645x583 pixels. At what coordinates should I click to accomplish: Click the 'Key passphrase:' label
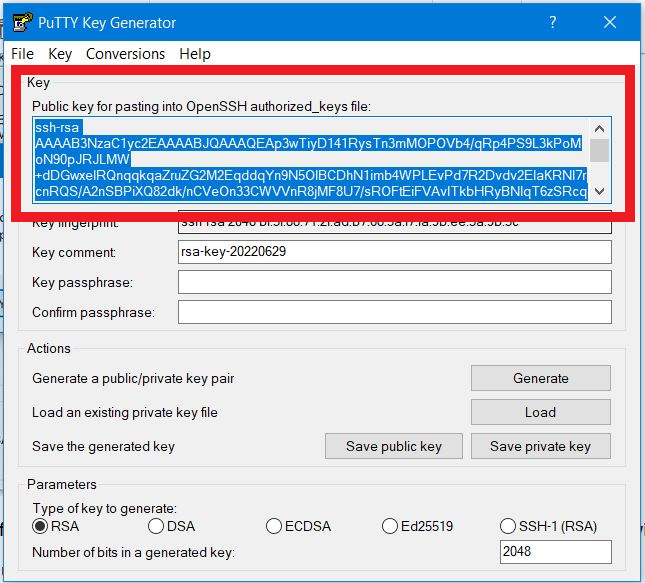click(82, 283)
